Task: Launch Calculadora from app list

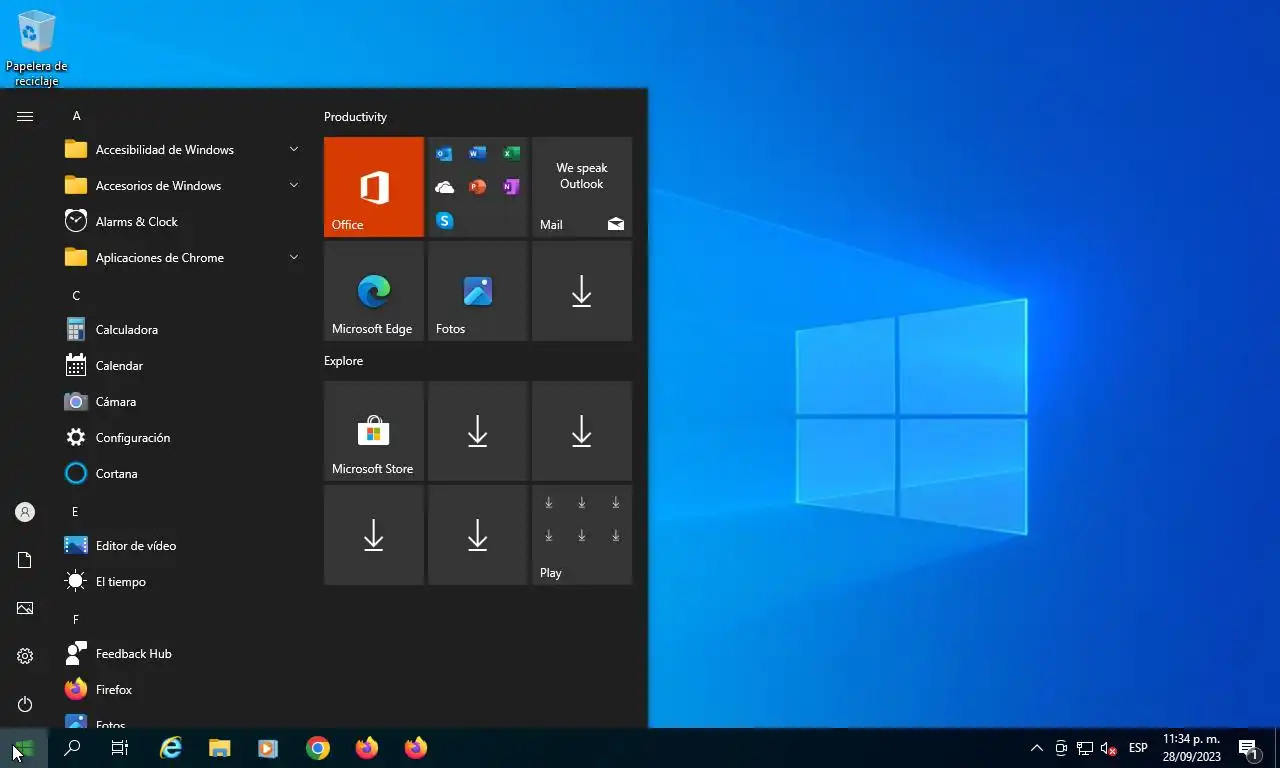Action: (182, 330)
